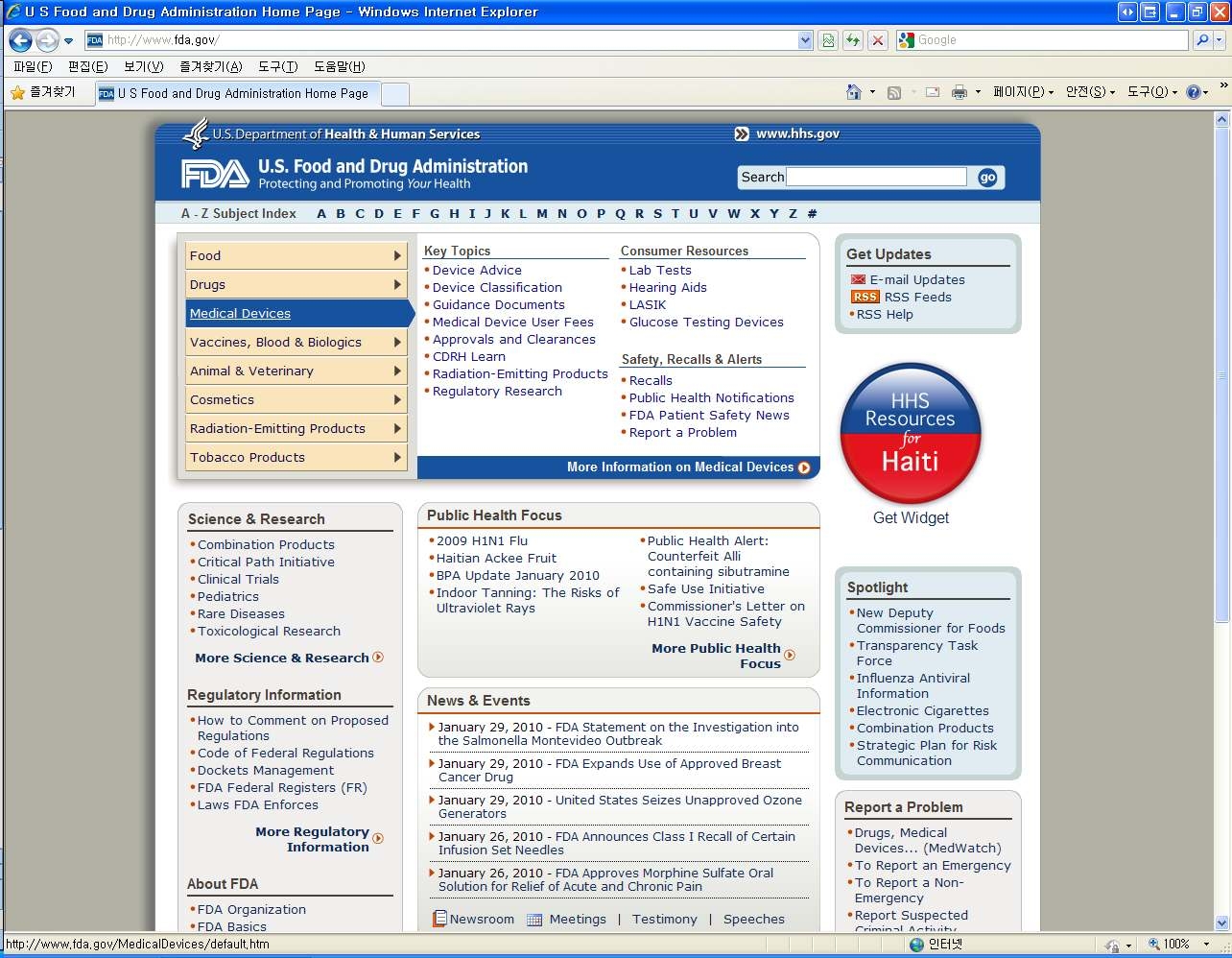Click the FDA logo on page header
This screenshot has height=958, width=1232.
click(x=216, y=174)
